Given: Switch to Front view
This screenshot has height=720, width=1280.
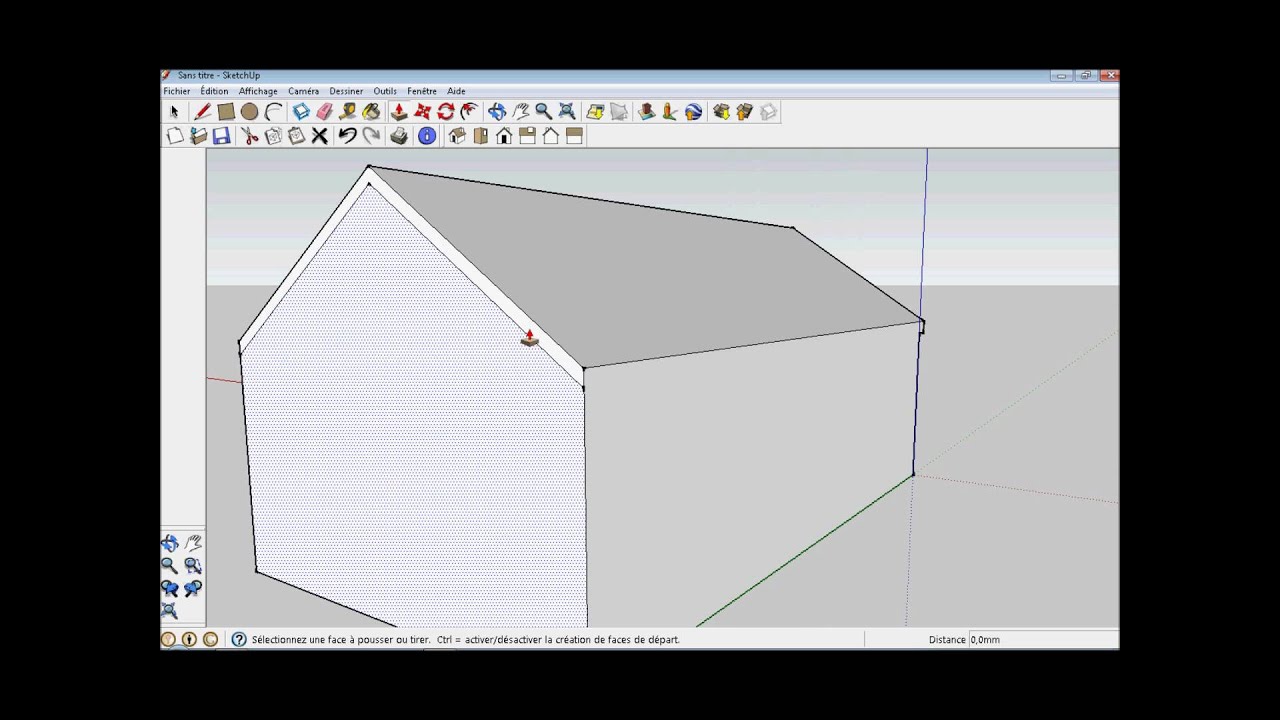Looking at the screenshot, I should coord(504,136).
